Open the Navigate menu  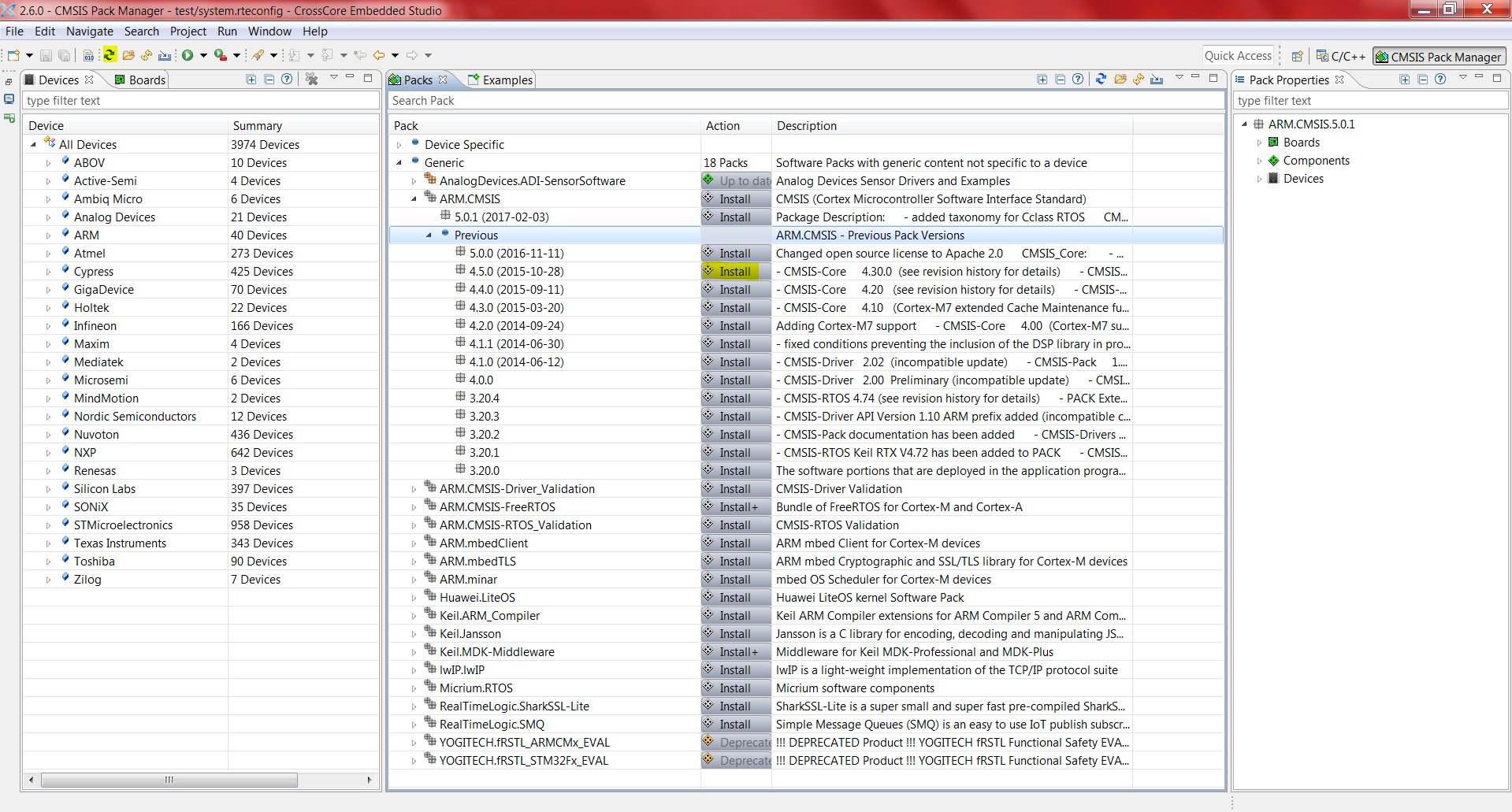click(89, 32)
